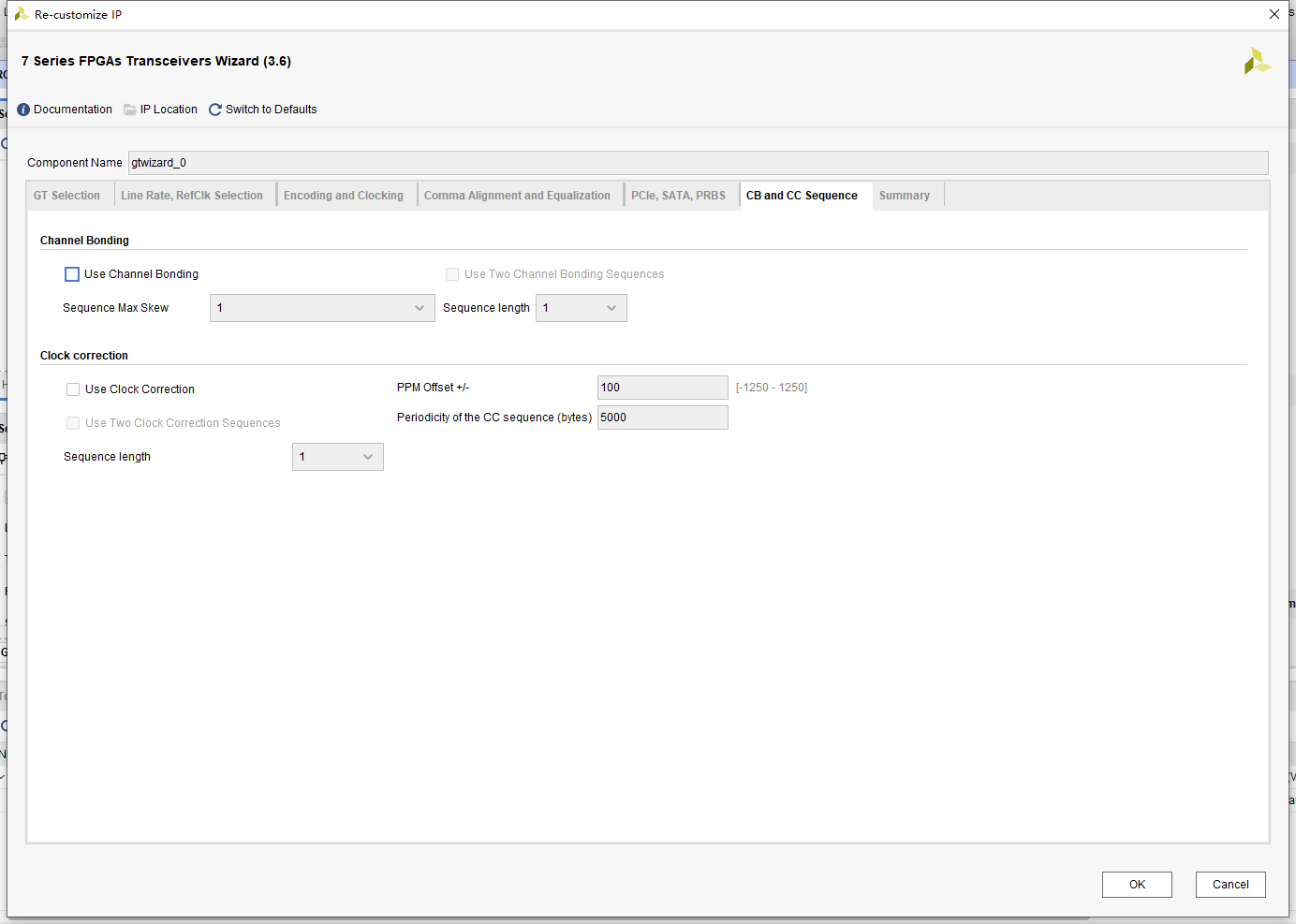Screen dimensions: 1296x924
Task: Open the Sequence Max Skew dropdown
Action: click(x=322, y=308)
